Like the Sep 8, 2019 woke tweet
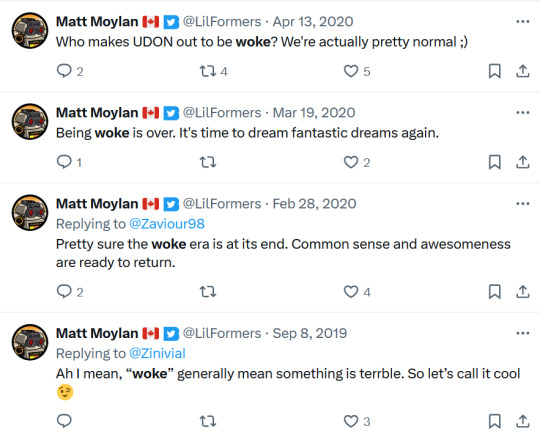The image size is (540, 437). click(351, 421)
